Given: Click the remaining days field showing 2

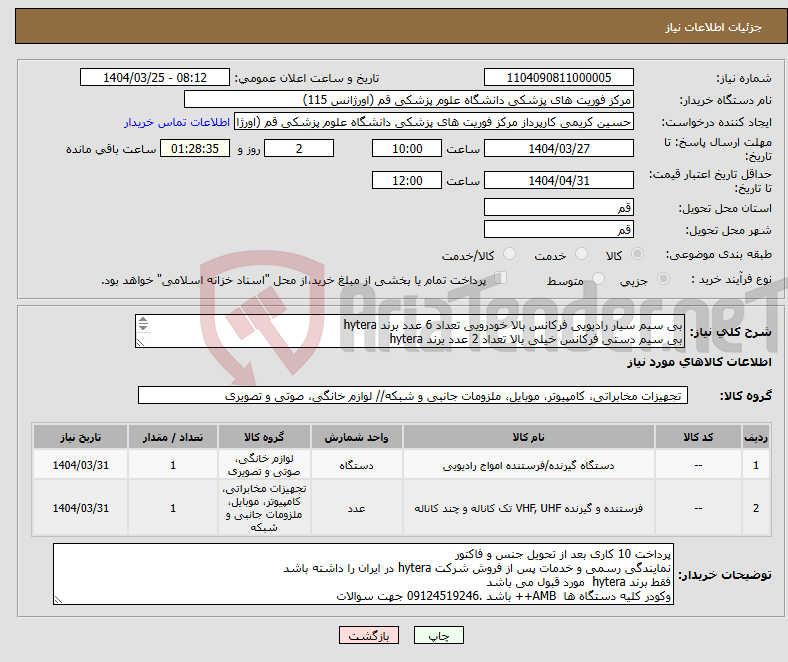Looking at the screenshot, I should 299,148.
